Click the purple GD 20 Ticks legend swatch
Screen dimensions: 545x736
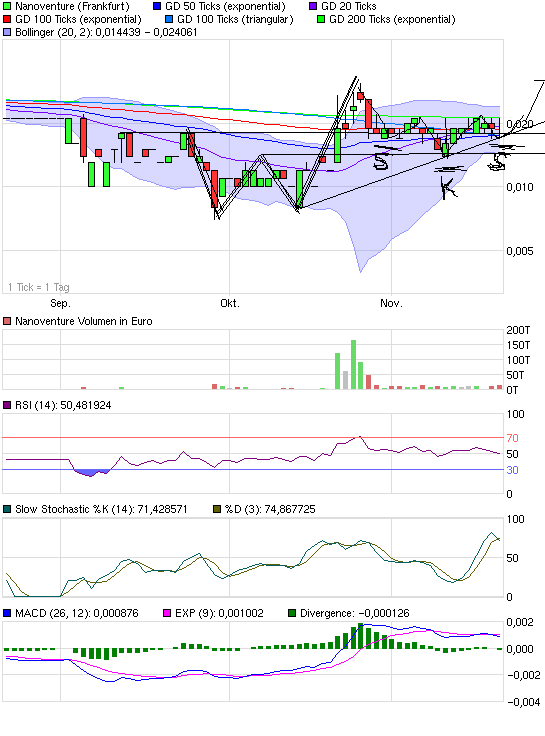coord(313,7)
